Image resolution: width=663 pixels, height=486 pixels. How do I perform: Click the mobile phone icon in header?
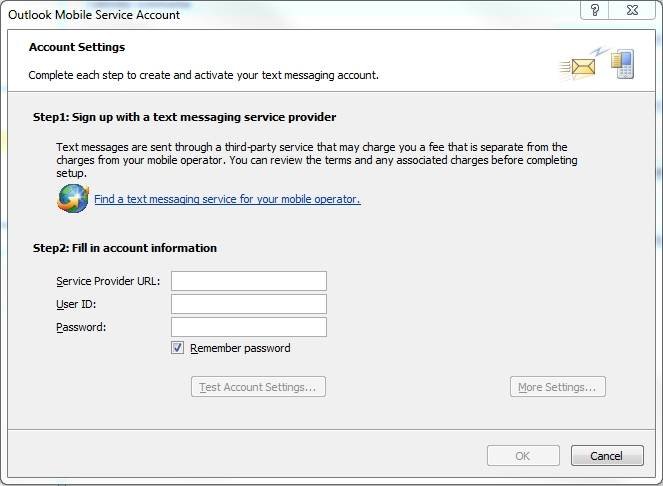click(x=622, y=64)
